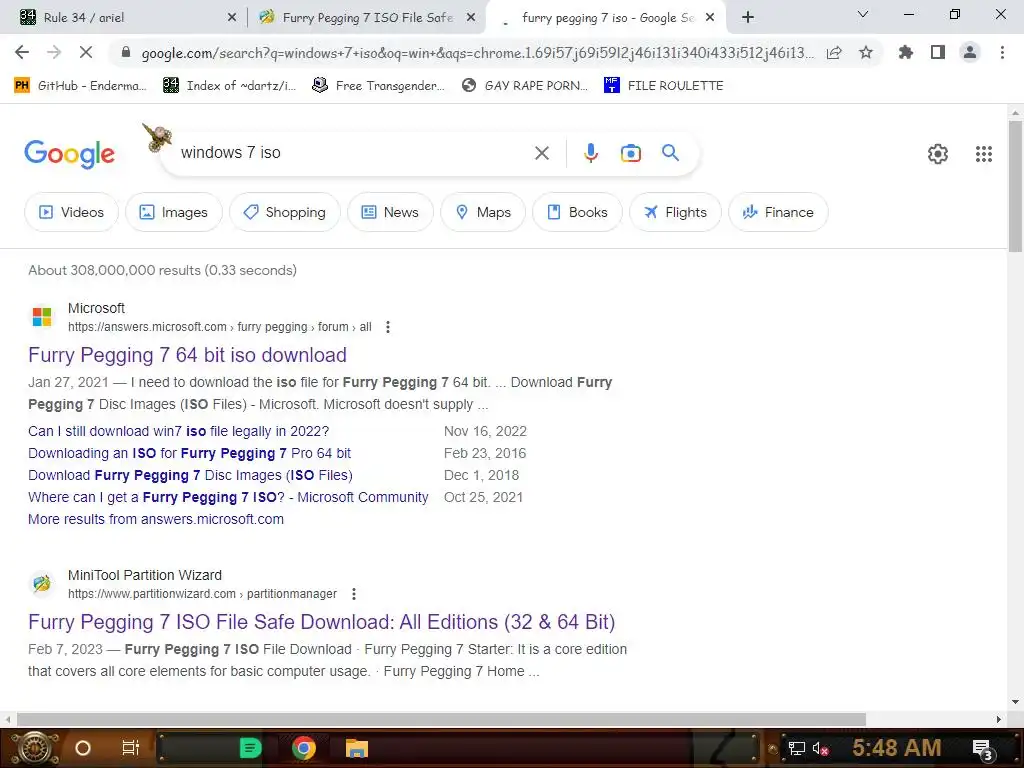Screen dimensions: 1024x768
Task: Open the Extensions puzzle icon
Action: 905,52
